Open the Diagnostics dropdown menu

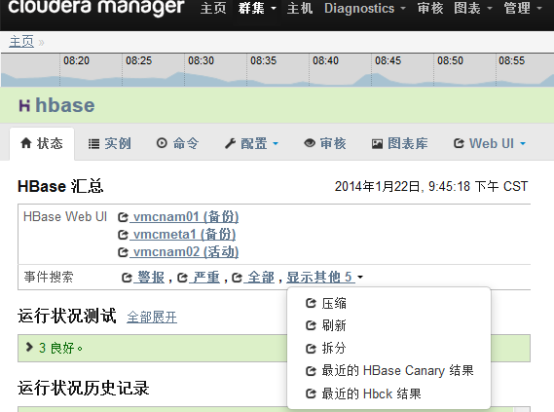tap(365, 8)
